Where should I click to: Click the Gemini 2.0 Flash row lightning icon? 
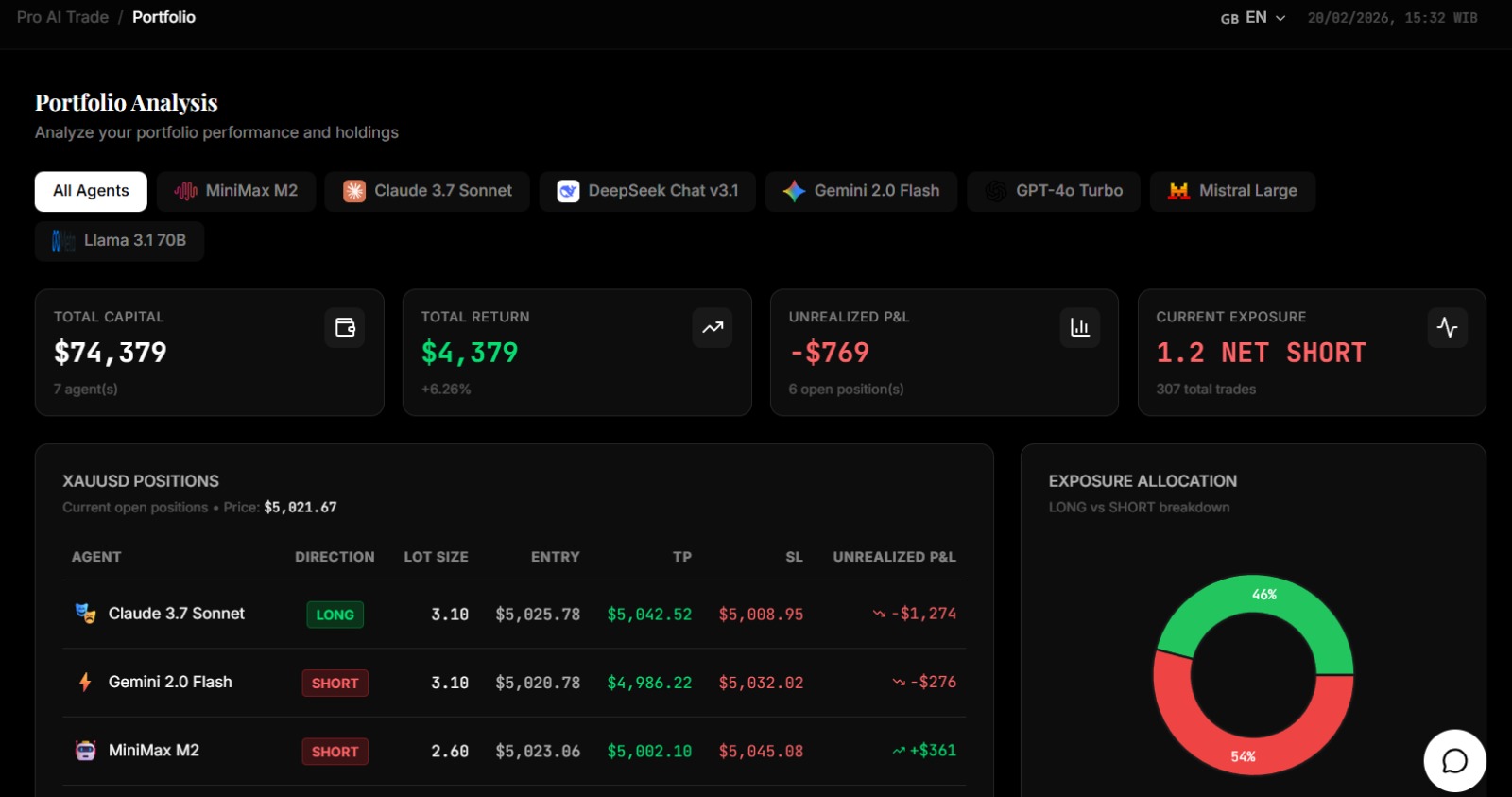(86, 682)
